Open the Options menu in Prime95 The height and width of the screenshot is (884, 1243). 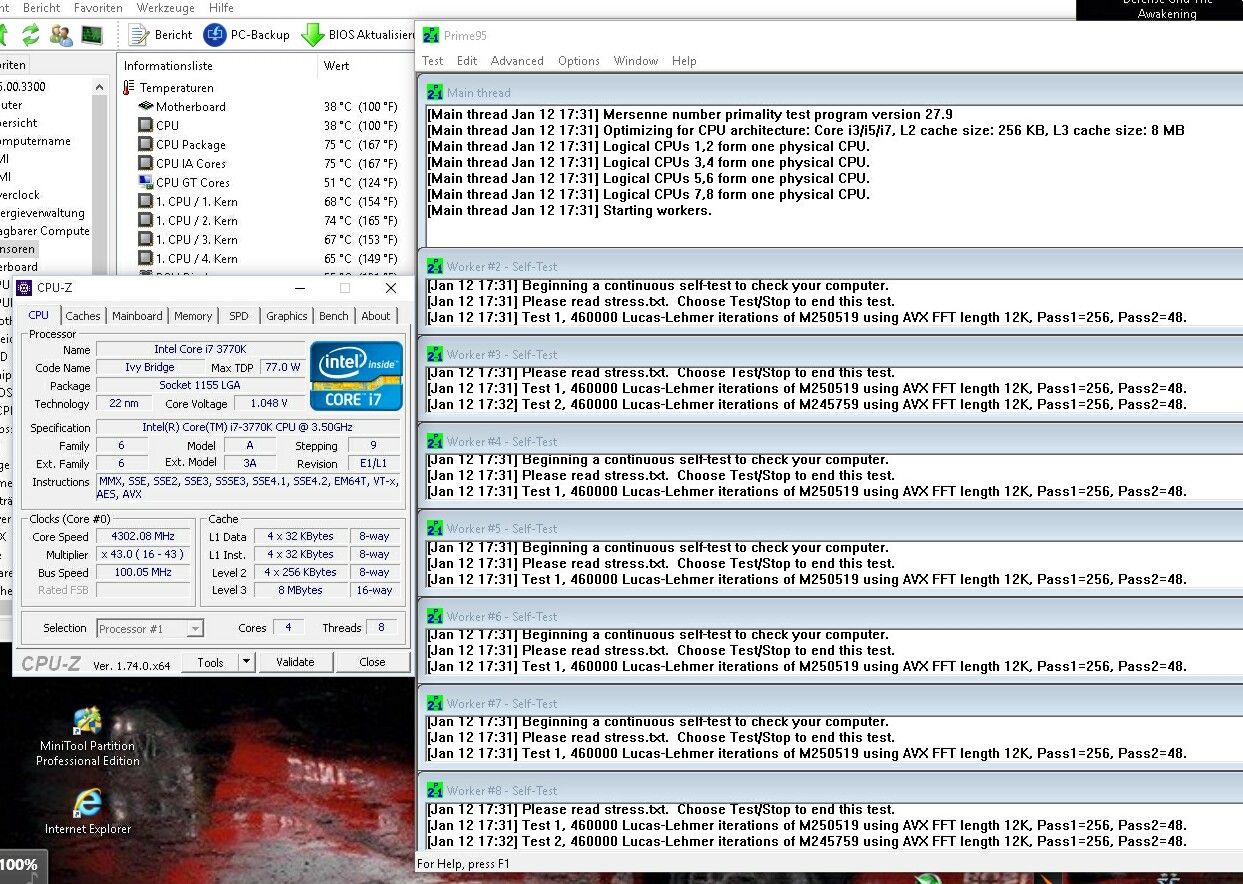[579, 61]
